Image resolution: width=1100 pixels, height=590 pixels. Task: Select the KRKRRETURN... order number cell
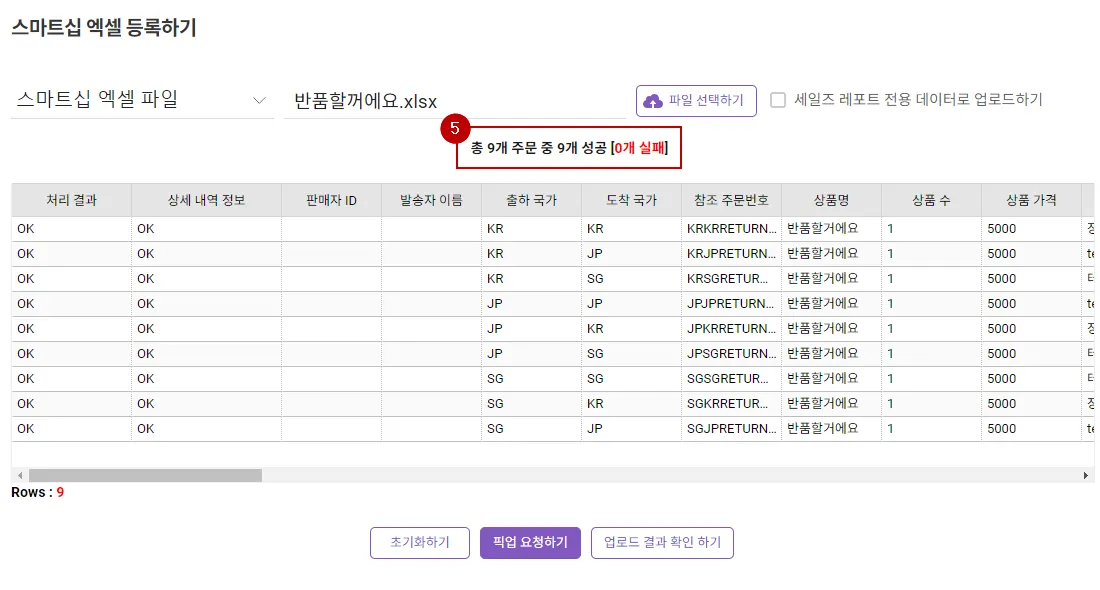731,229
